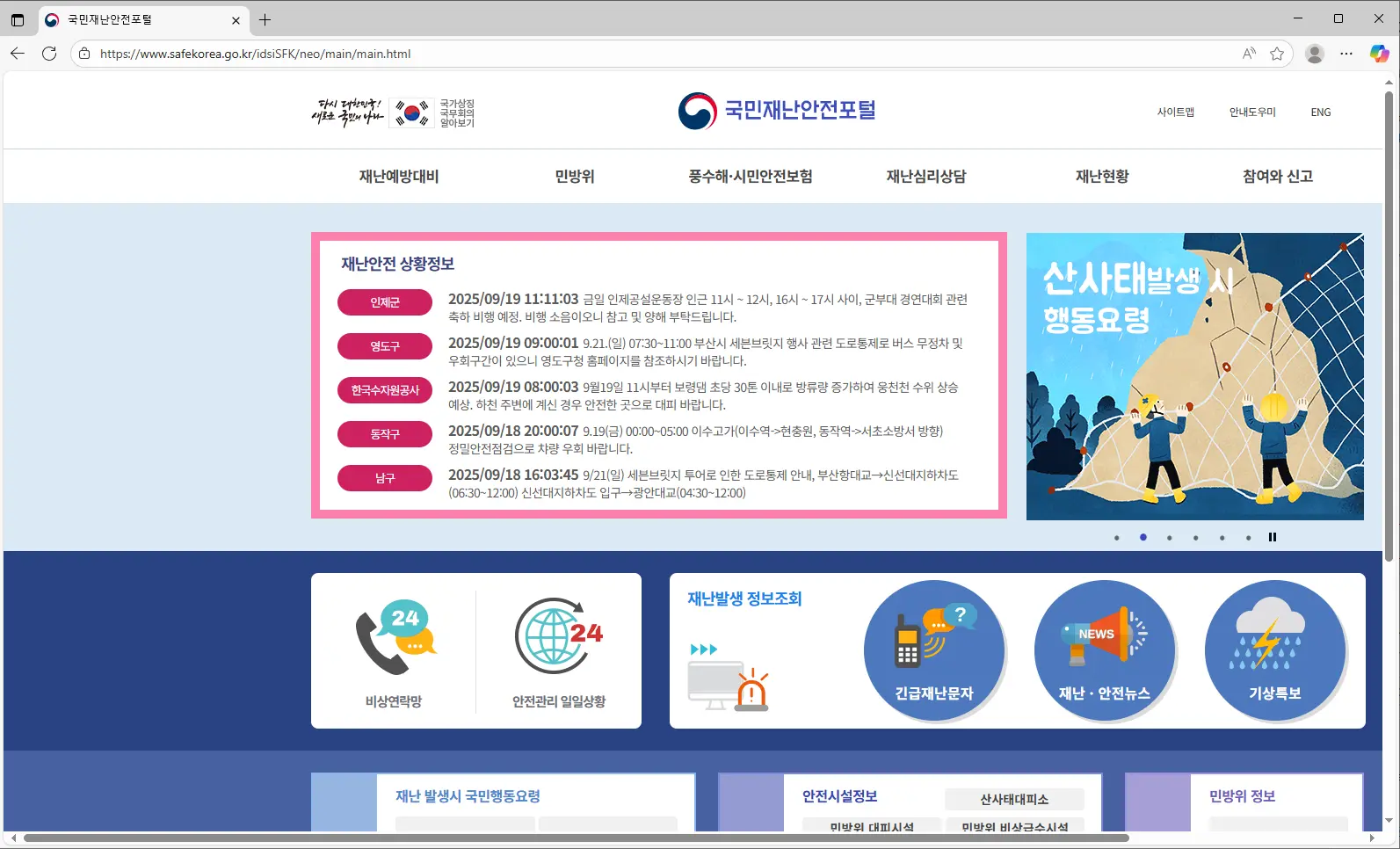Select the first banner slide dot
The width and height of the screenshot is (1400, 849).
coord(1116,538)
